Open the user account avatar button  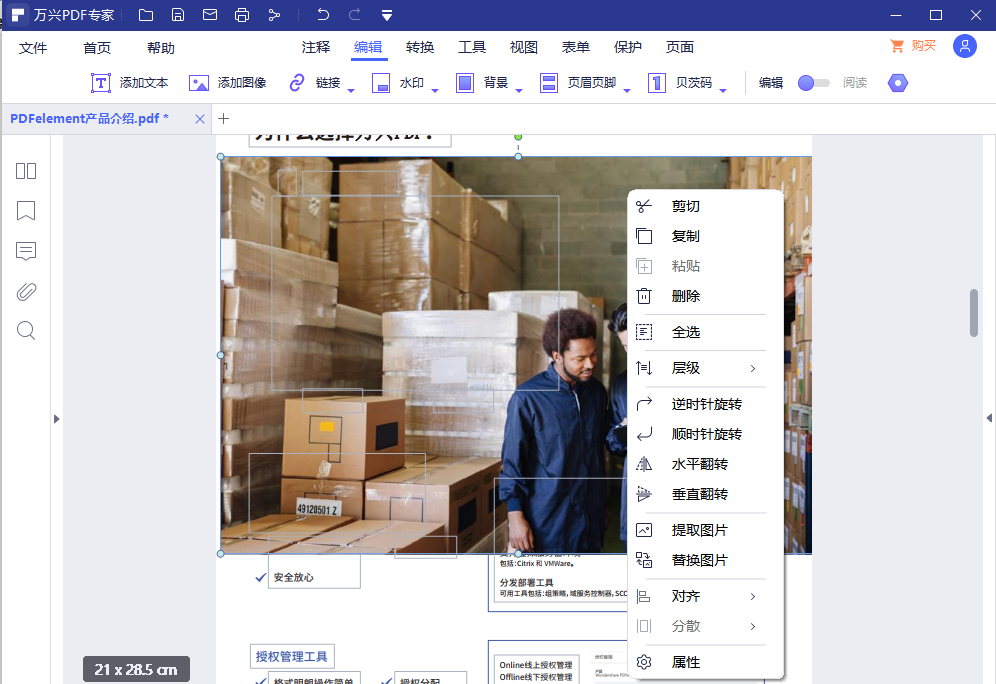pos(963,46)
